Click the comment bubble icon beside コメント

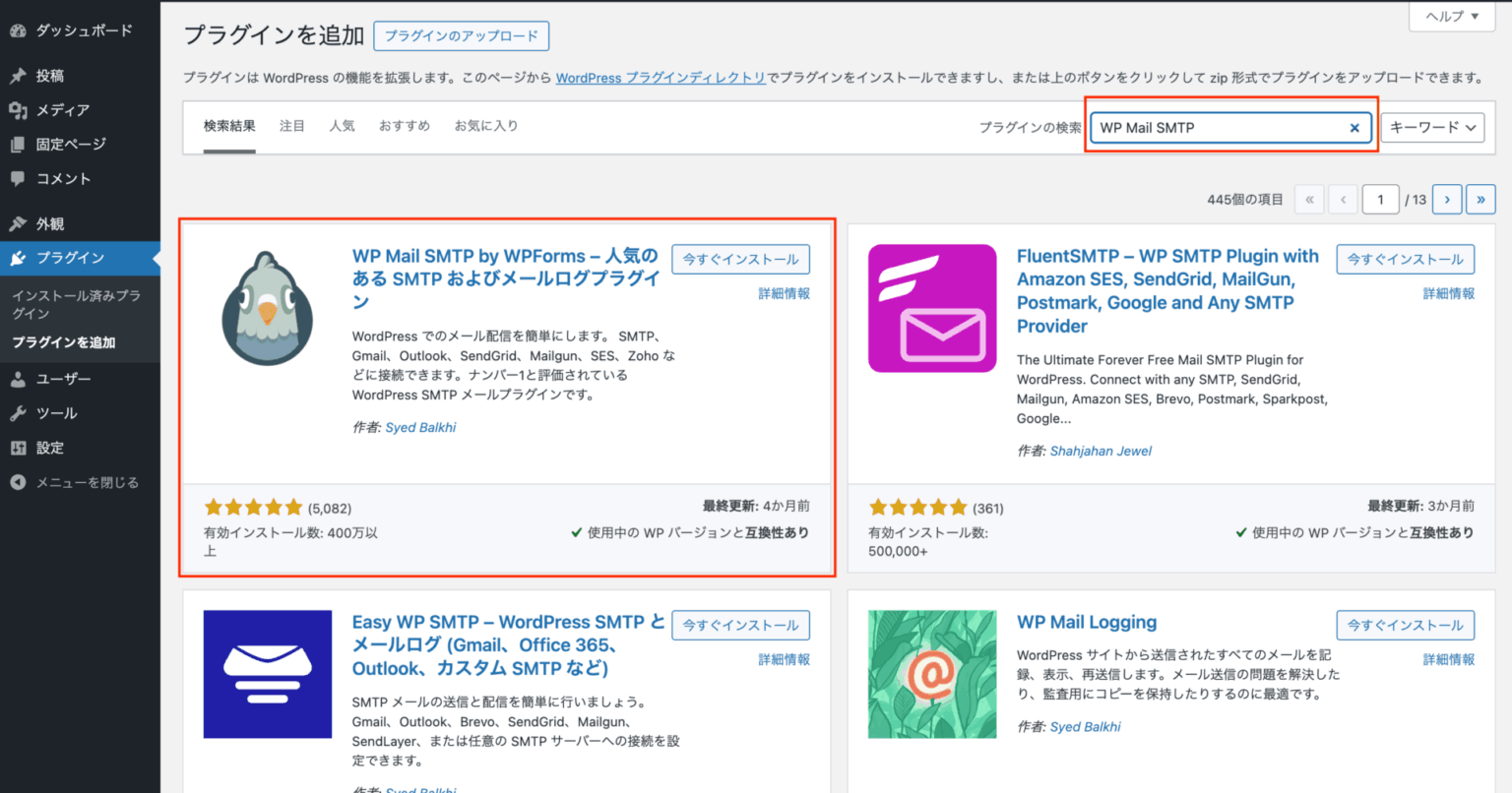pos(18,179)
